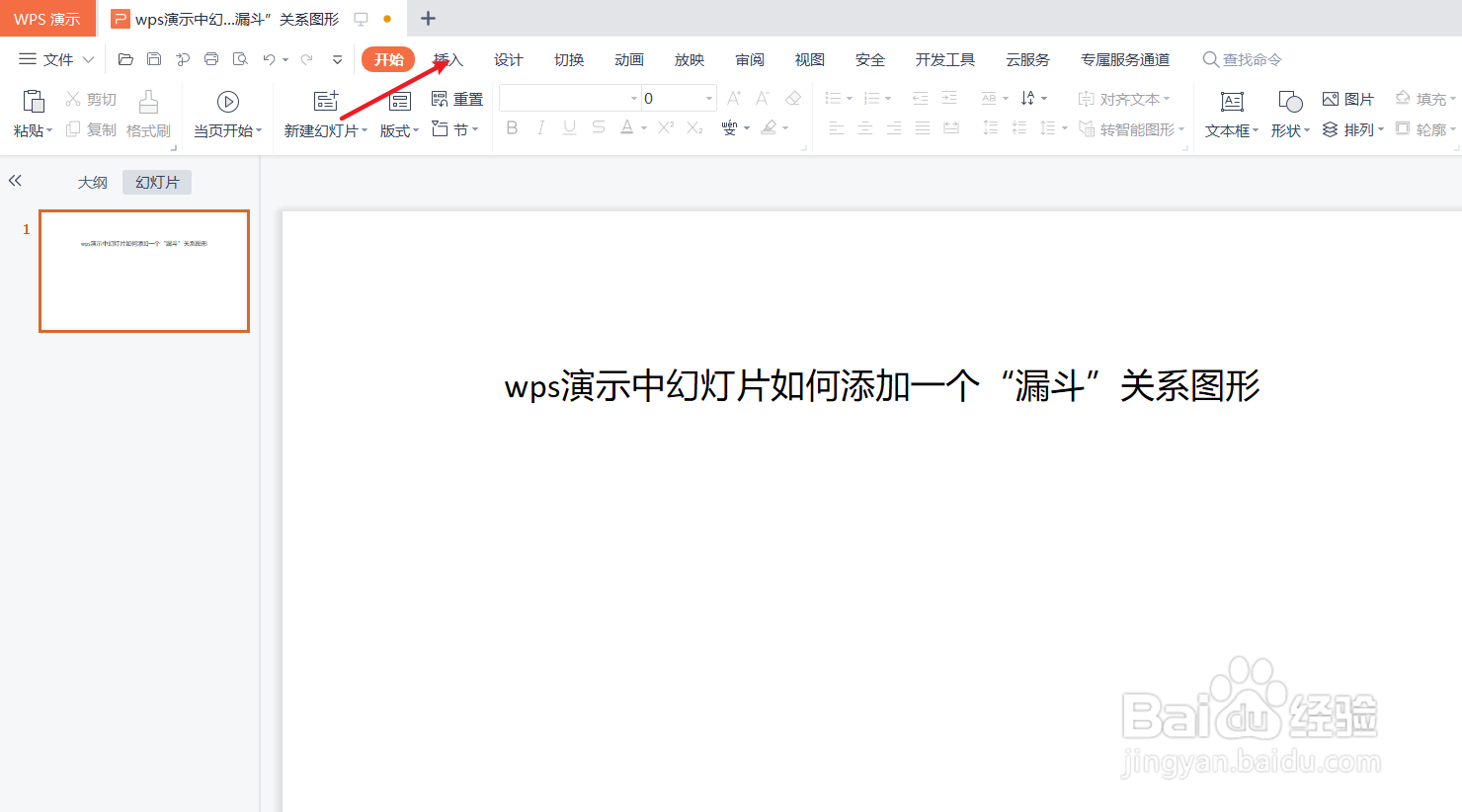Click the Decrease Indent icon
Image resolution: width=1462 pixels, height=812 pixels.
[x=920, y=98]
